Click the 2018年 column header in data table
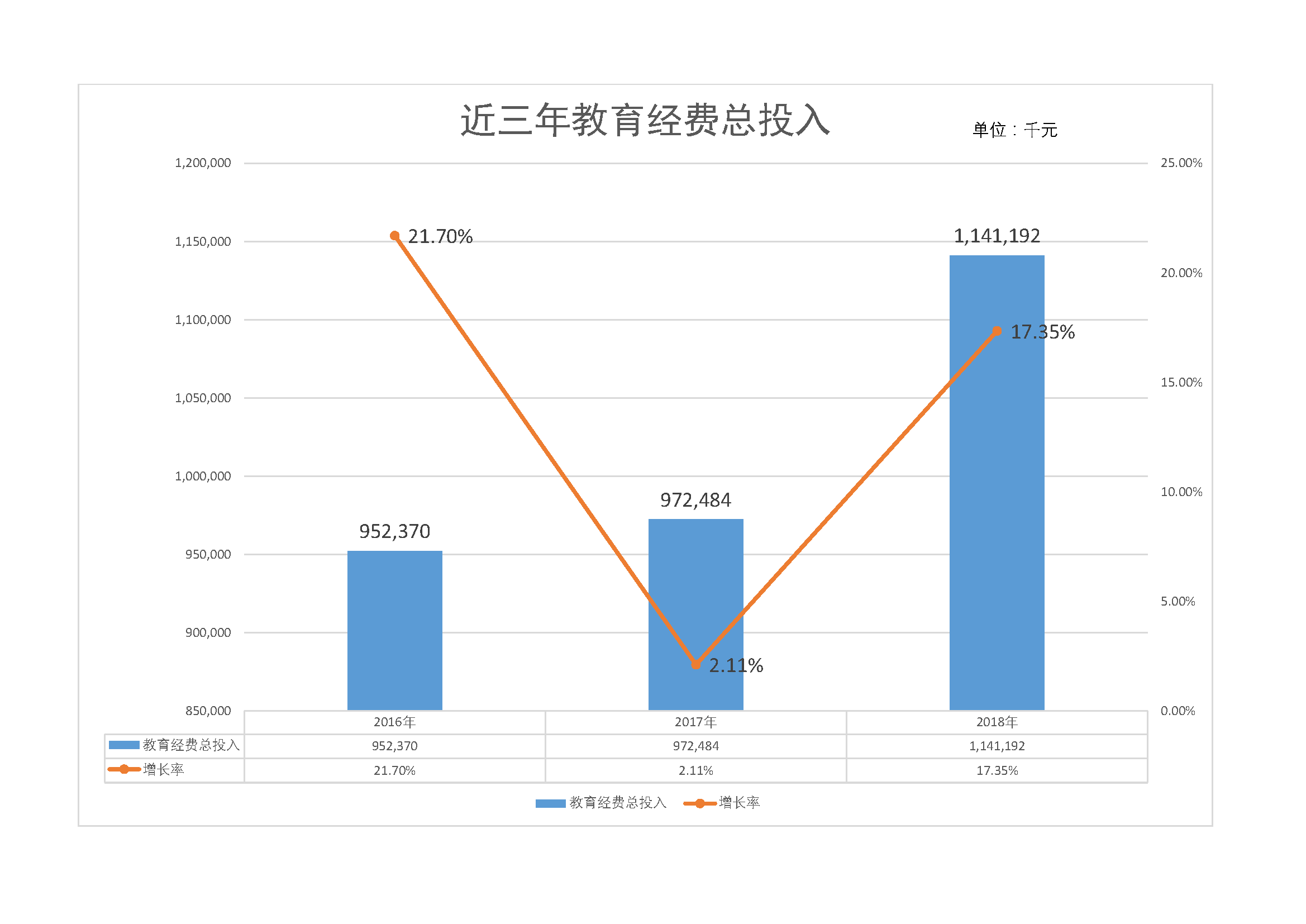Viewport: 1306px width, 924px height. (x=997, y=722)
